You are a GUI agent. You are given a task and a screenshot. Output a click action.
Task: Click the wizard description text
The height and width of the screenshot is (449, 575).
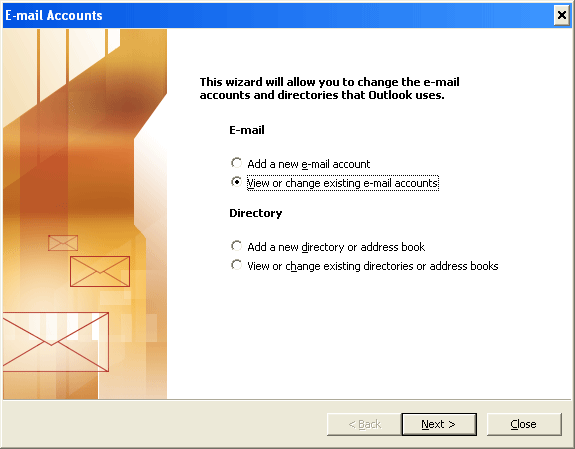[x=329, y=88]
